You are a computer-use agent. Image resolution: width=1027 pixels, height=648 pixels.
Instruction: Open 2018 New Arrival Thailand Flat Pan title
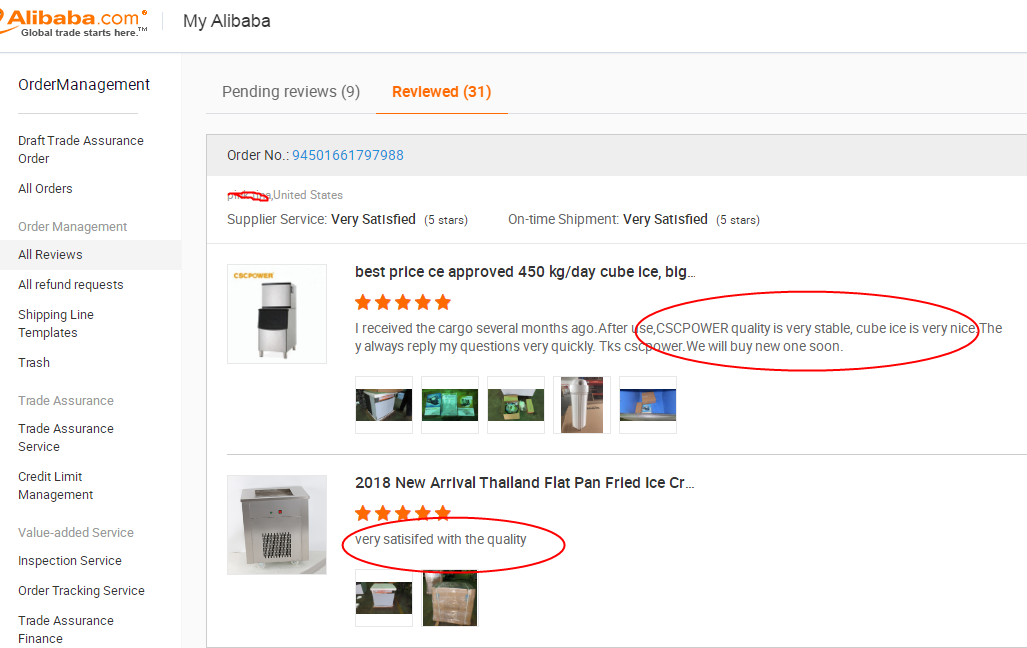tap(525, 483)
